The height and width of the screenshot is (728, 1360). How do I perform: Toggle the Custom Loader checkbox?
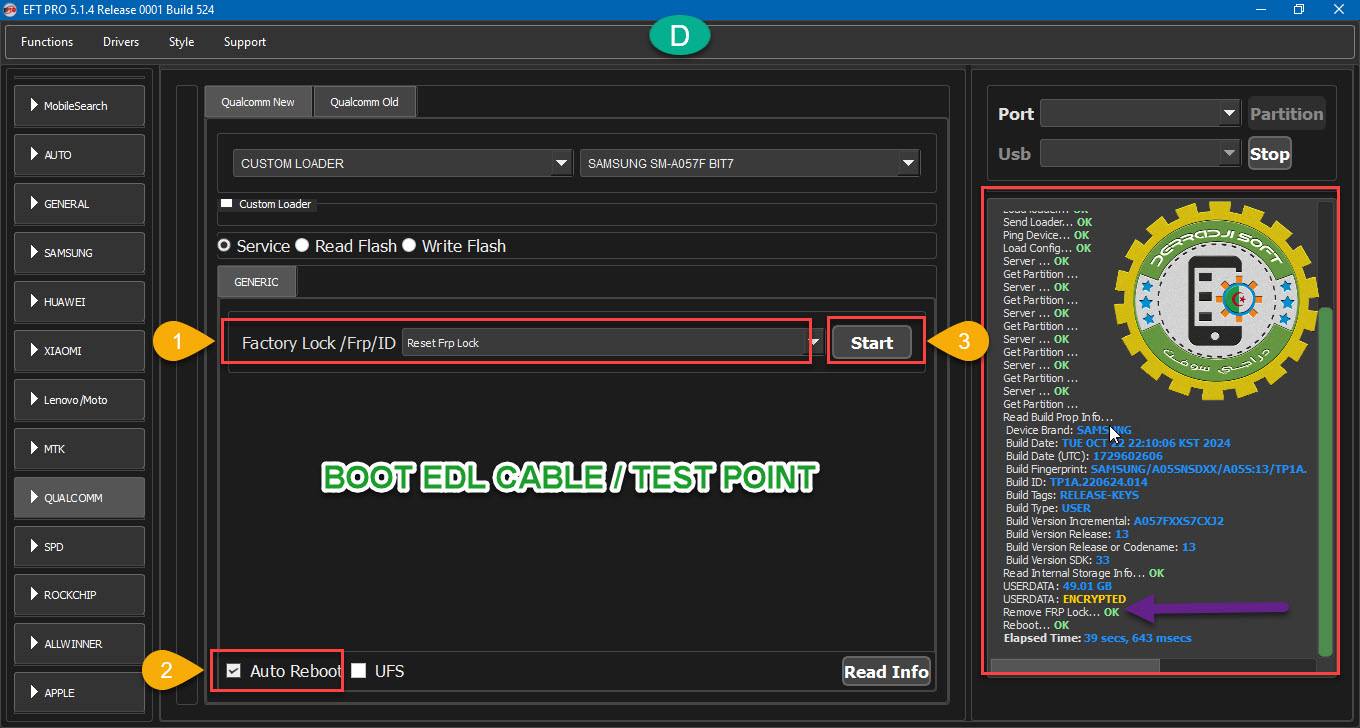coord(227,204)
